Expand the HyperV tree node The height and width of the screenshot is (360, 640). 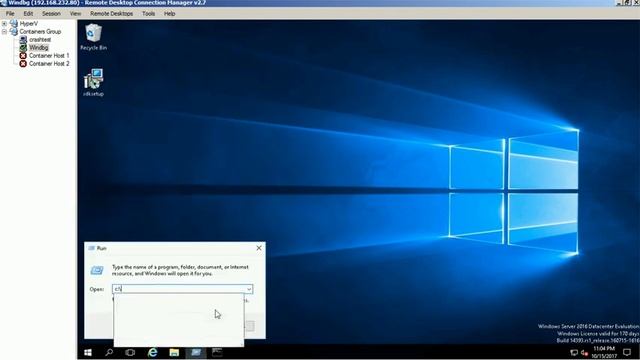[4, 24]
